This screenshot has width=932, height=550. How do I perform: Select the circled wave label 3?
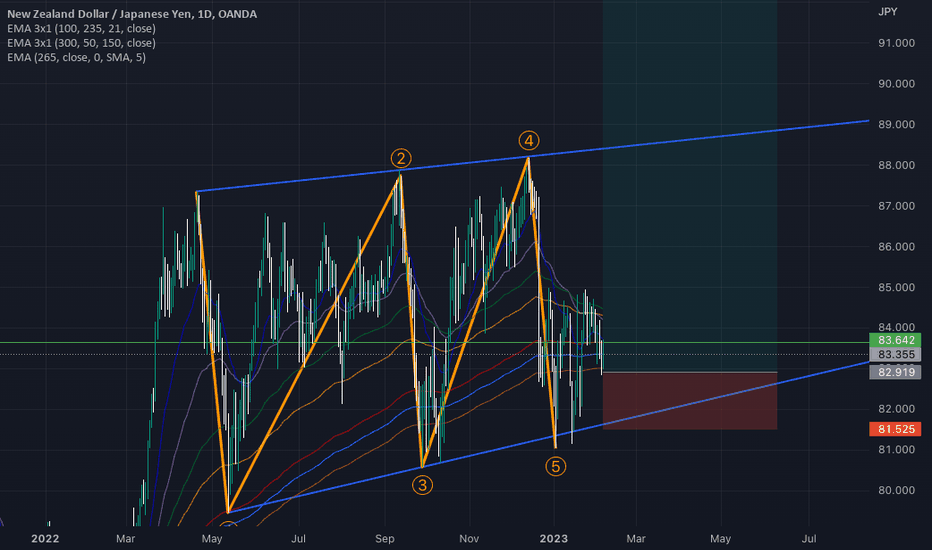click(422, 485)
